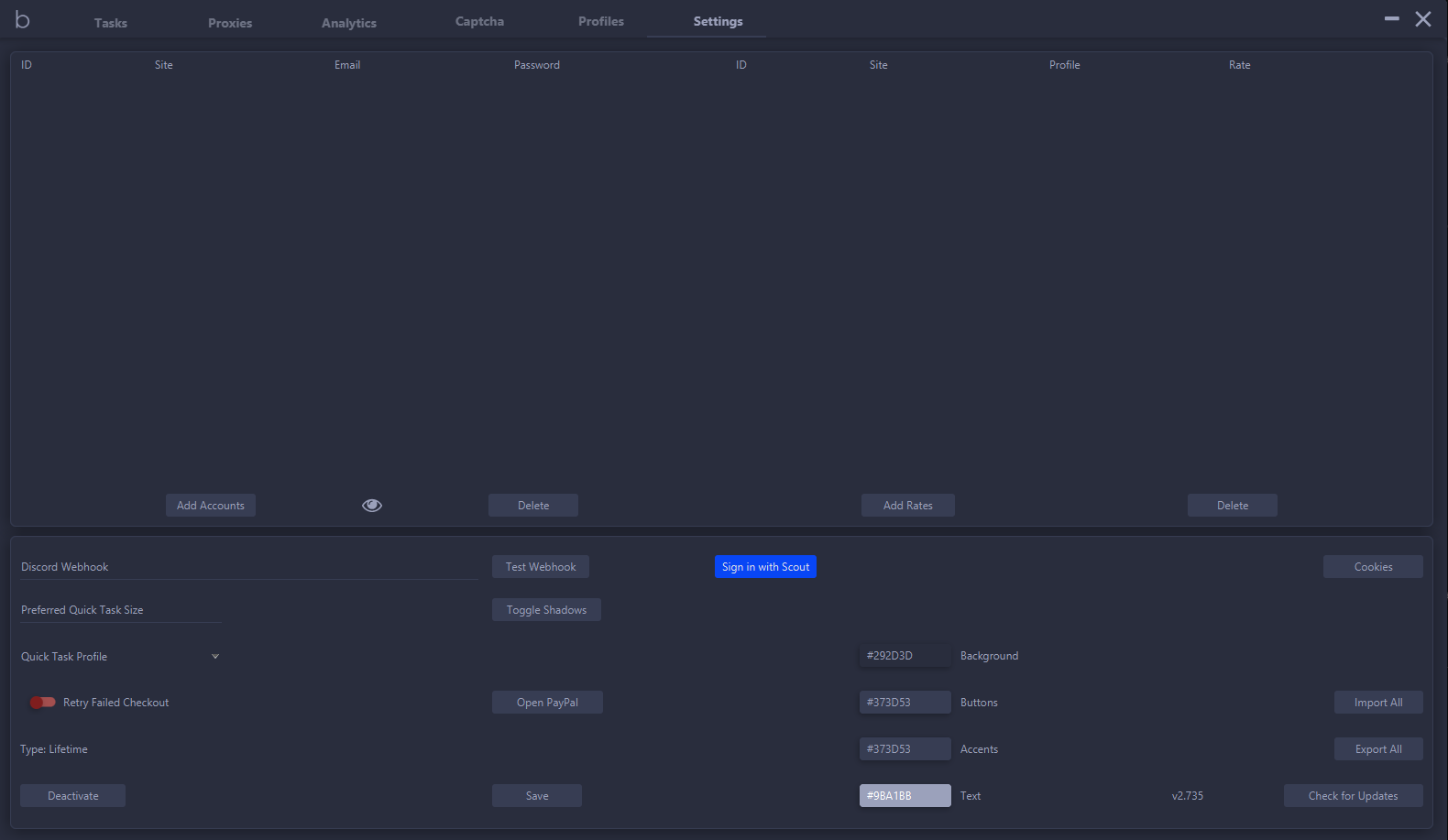Minimize the application window

1391,19
